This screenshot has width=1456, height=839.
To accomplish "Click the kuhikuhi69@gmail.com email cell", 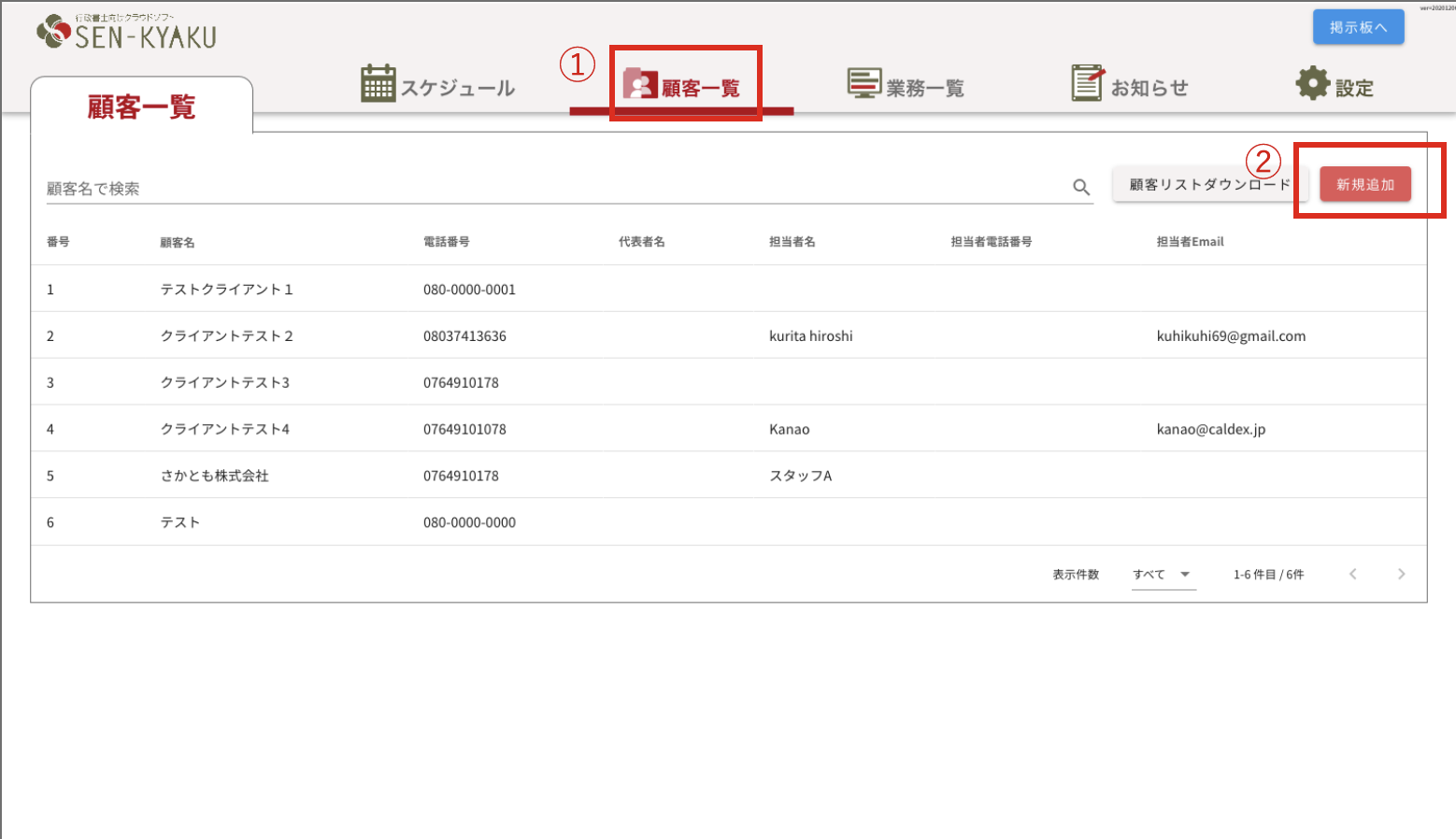I will [1231, 336].
